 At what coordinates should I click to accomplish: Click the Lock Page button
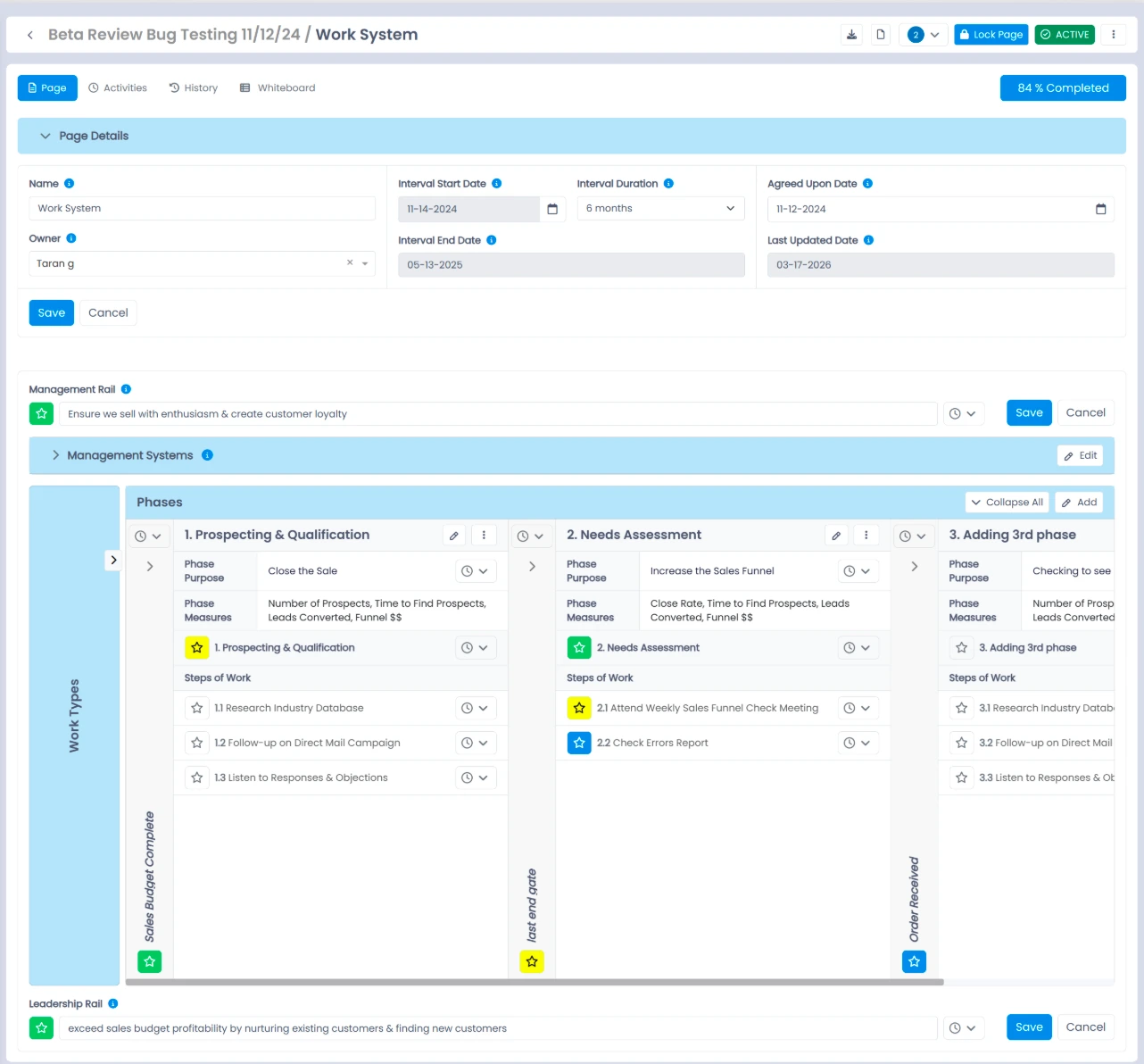click(991, 35)
